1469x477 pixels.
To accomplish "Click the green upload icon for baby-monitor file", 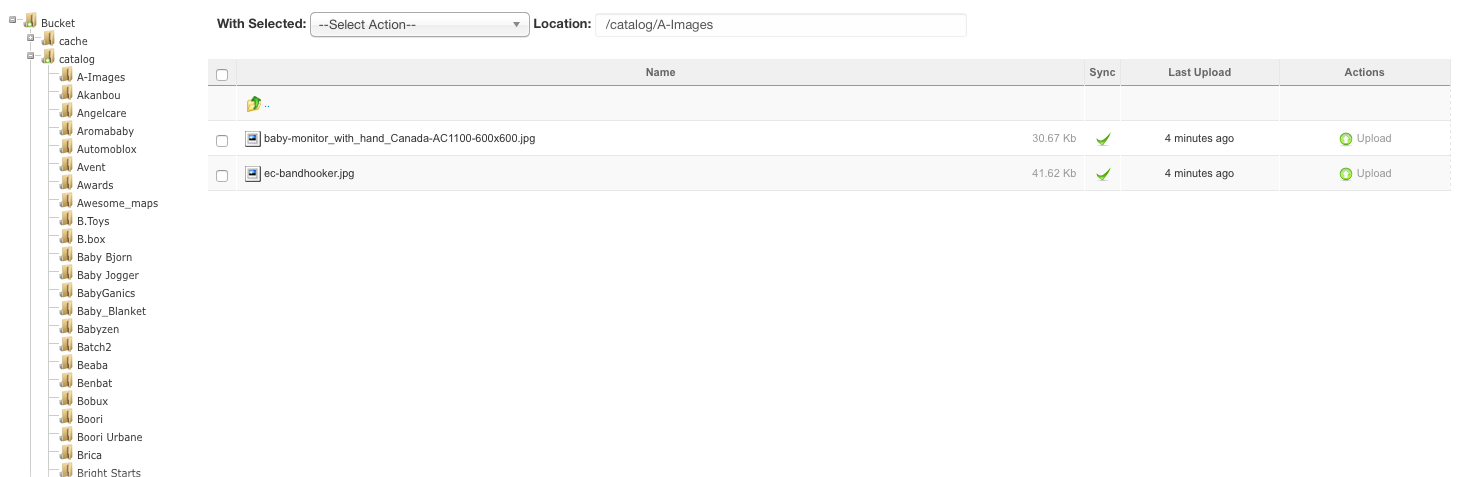I will [1345, 139].
